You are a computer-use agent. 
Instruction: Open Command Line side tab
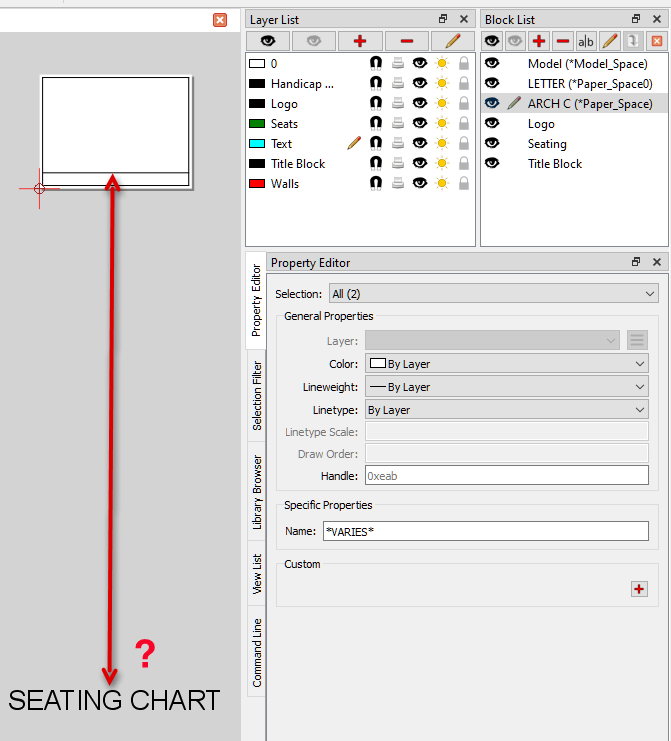(x=257, y=653)
